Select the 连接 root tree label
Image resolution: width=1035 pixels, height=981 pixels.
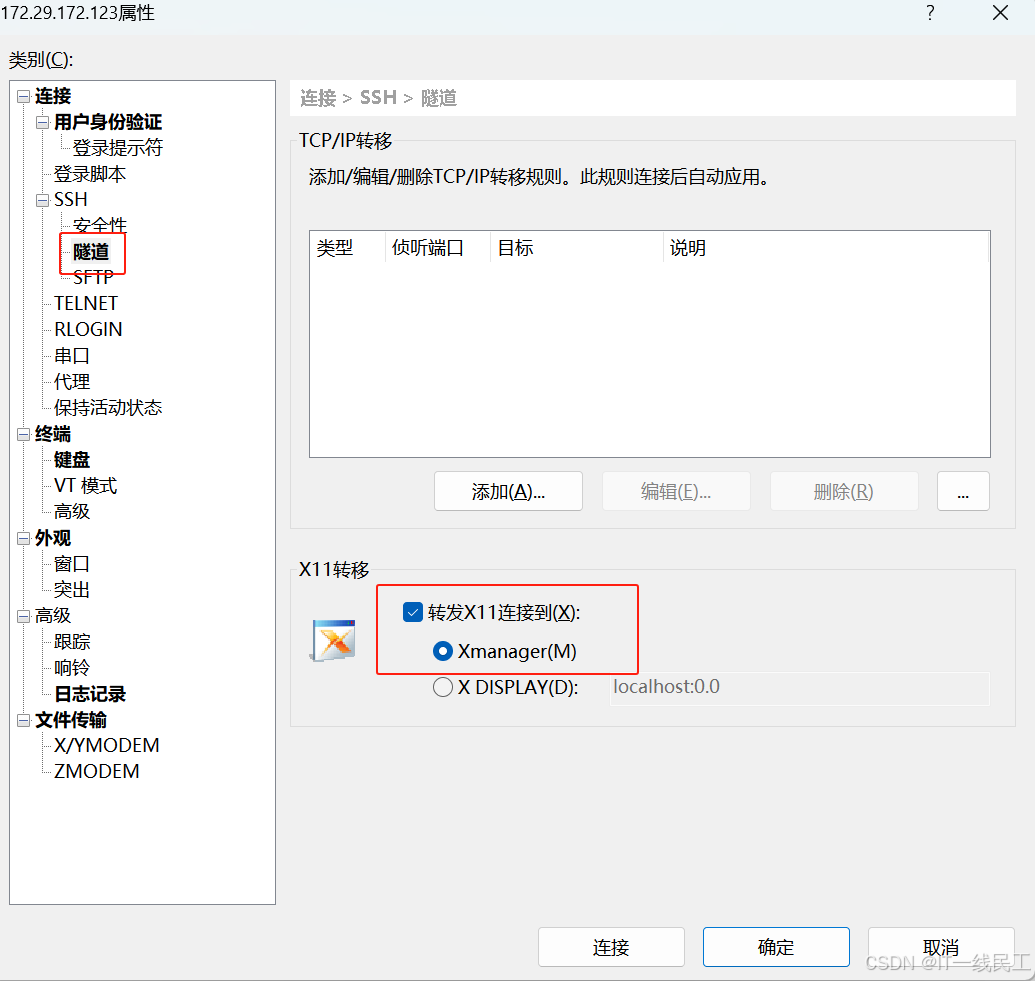[x=53, y=96]
